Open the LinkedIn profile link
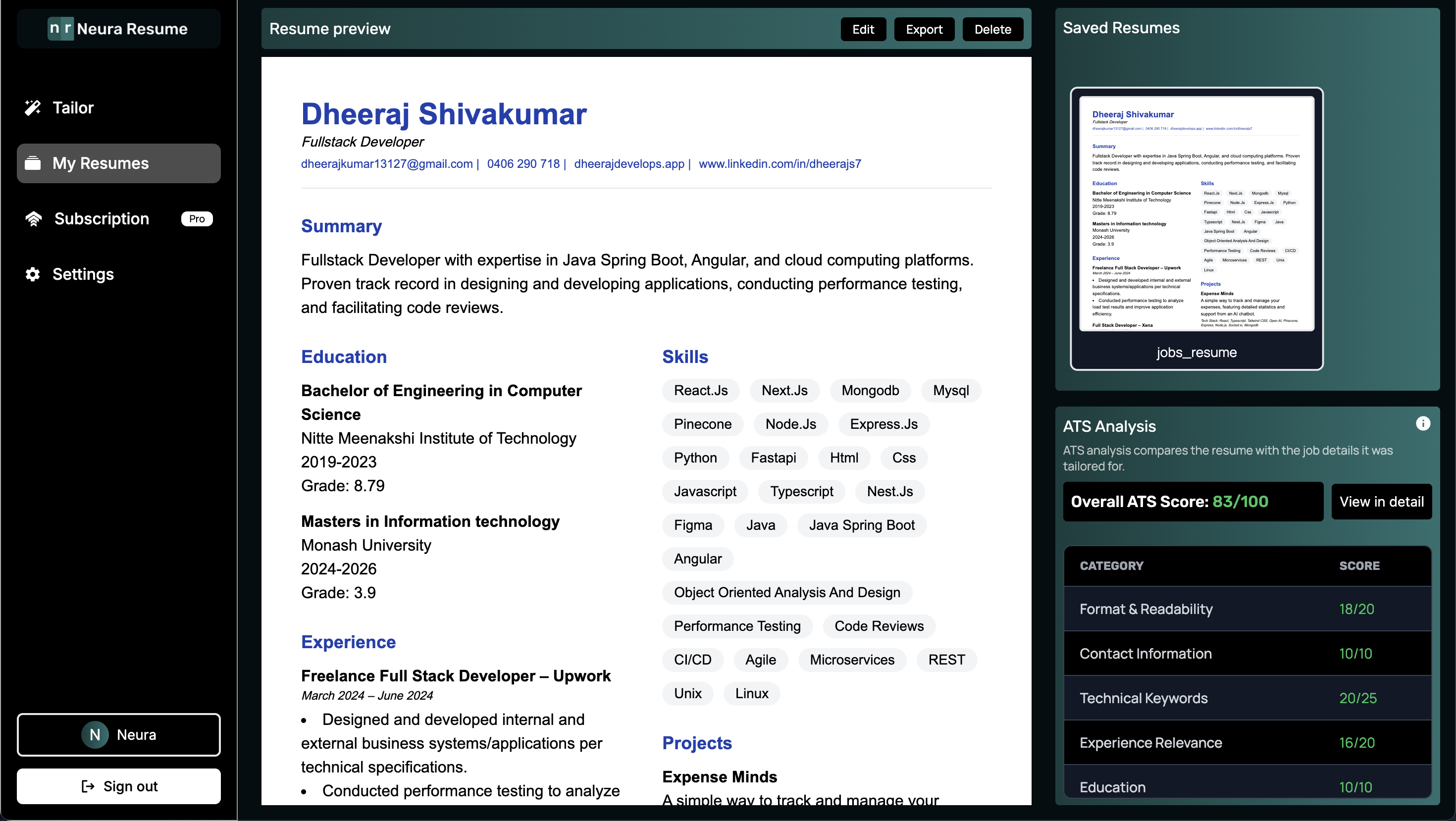1456x821 pixels. pos(780,164)
